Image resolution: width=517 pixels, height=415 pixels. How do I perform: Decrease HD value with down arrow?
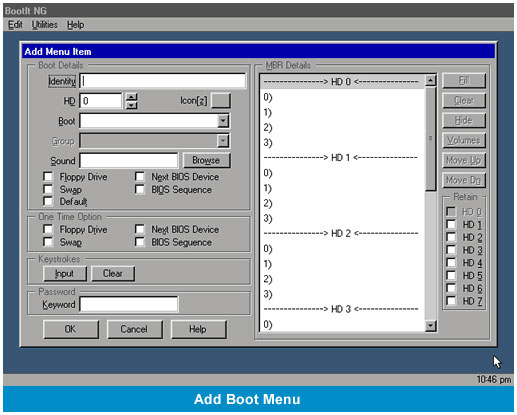132,105
